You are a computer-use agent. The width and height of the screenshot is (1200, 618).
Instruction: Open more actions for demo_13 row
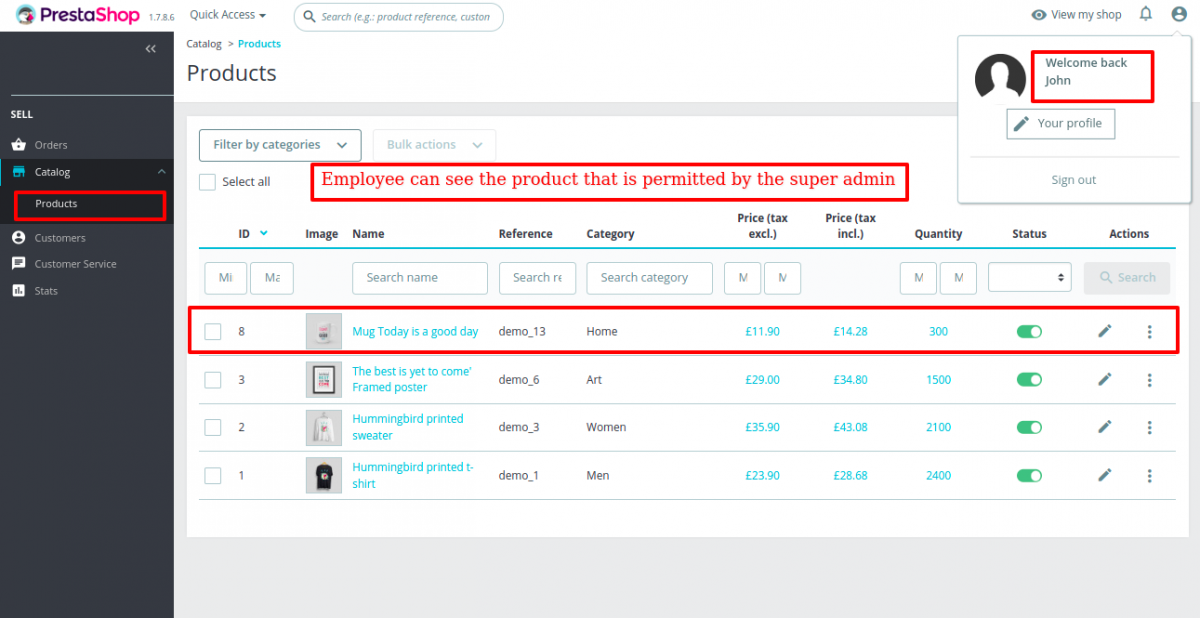pos(1150,331)
